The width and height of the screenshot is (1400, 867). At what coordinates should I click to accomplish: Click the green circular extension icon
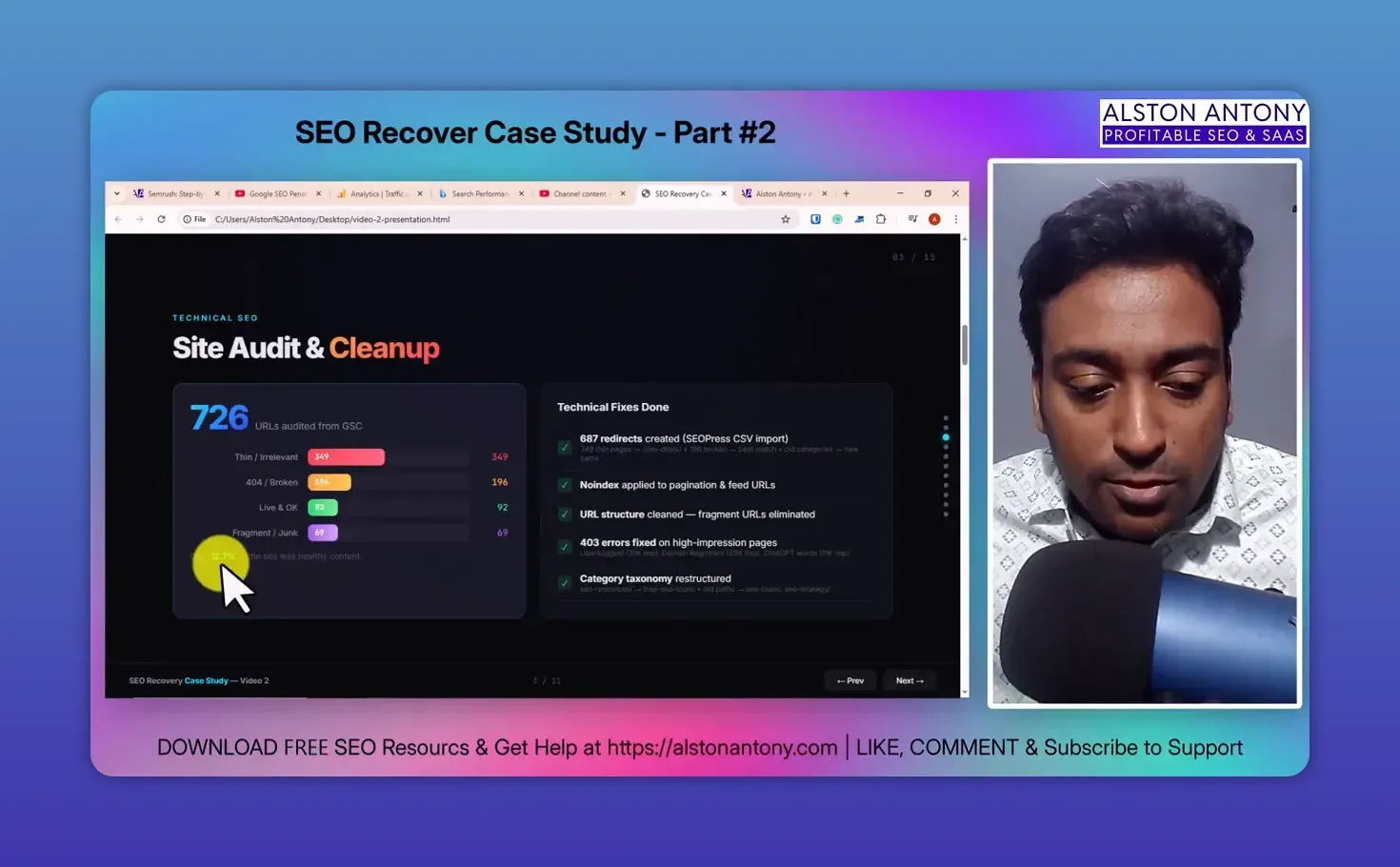click(837, 219)
